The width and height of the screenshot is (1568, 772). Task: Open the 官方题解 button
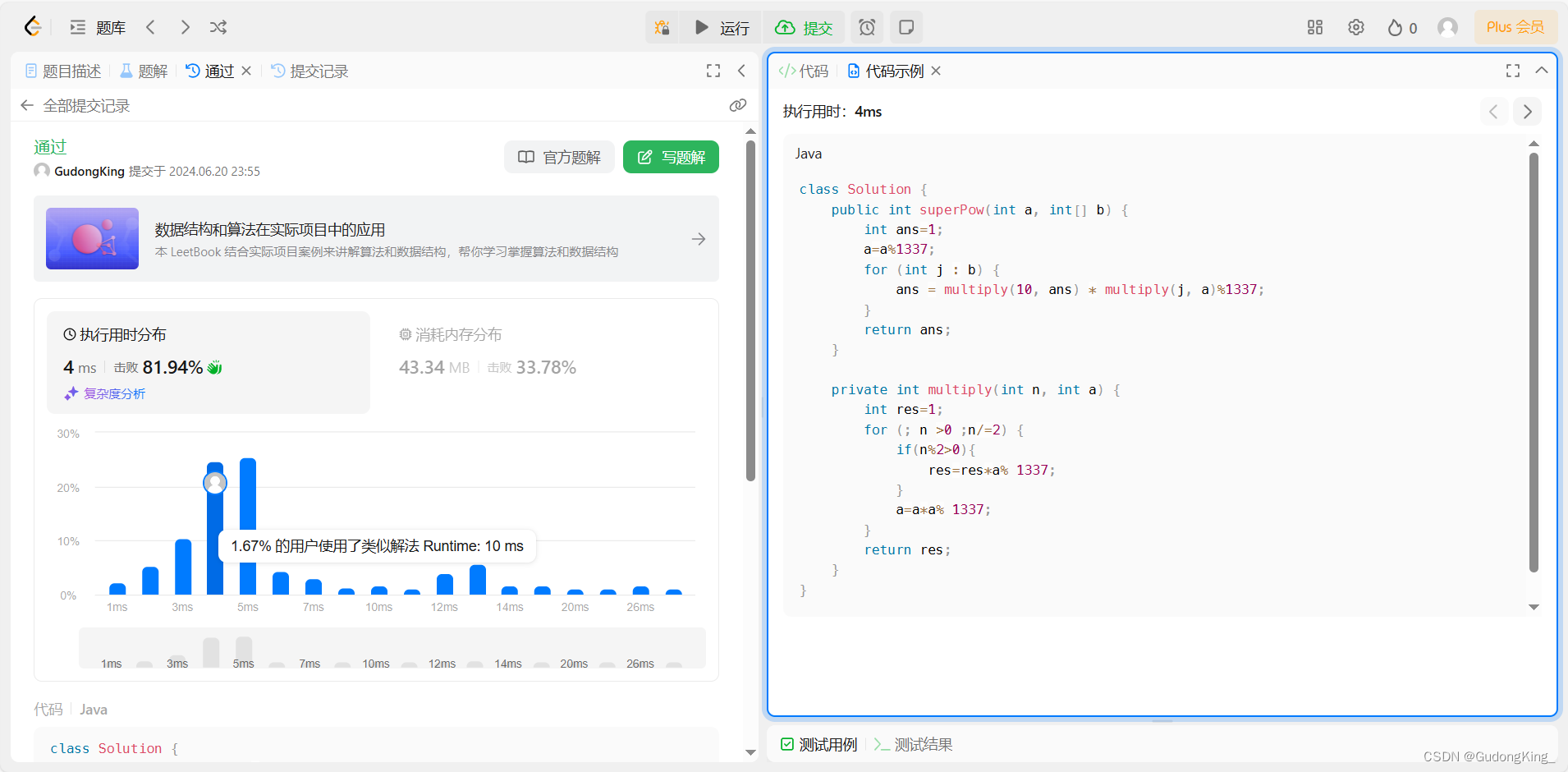[558, 157]
